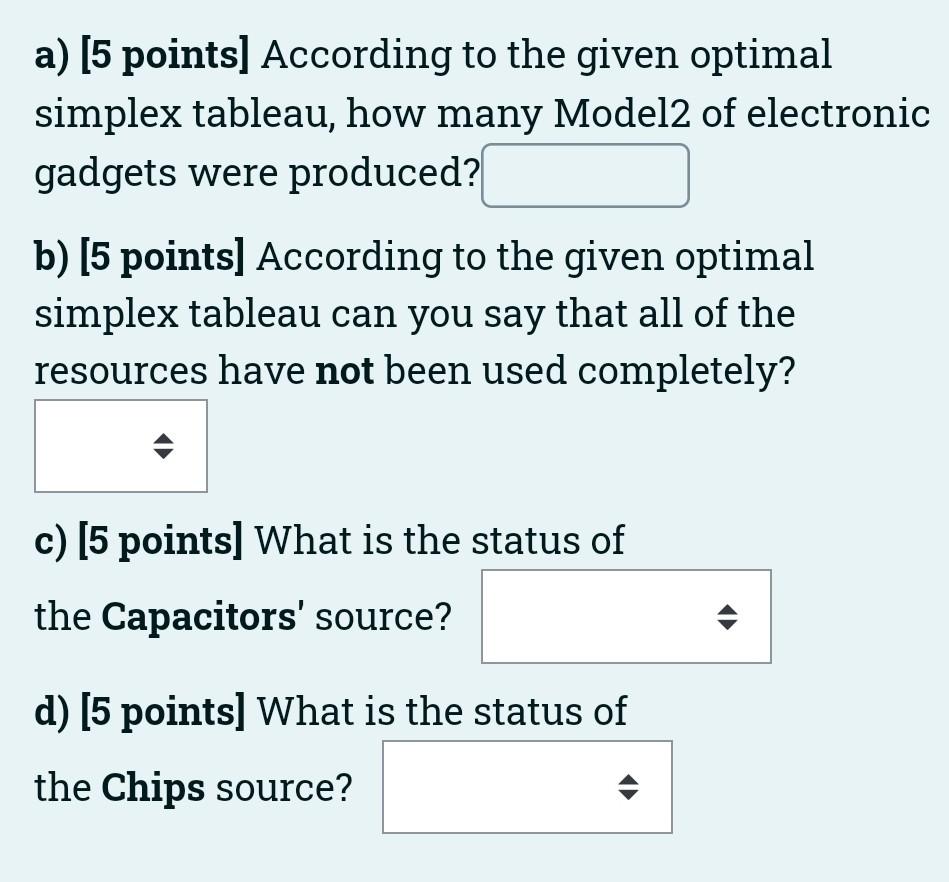Click the words "been used completely?"
Viewport: 949px width, 882px height.
click(x=590, y=371)
